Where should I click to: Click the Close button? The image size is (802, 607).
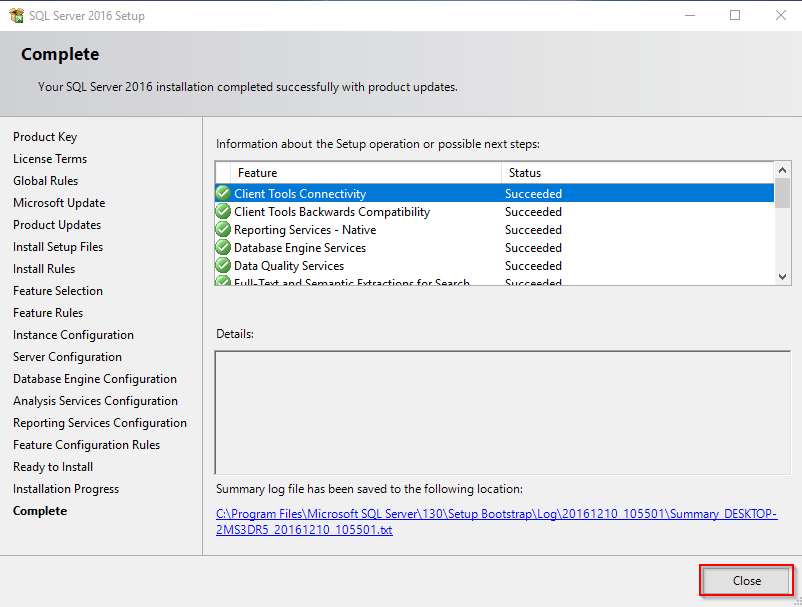click(x=746, y=580)
